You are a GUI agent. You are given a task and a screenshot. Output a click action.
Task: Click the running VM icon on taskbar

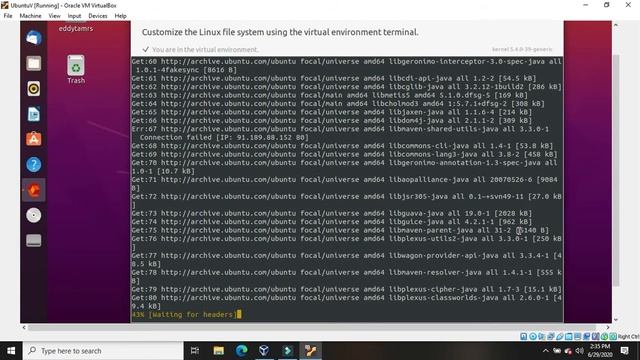point(311,351)
